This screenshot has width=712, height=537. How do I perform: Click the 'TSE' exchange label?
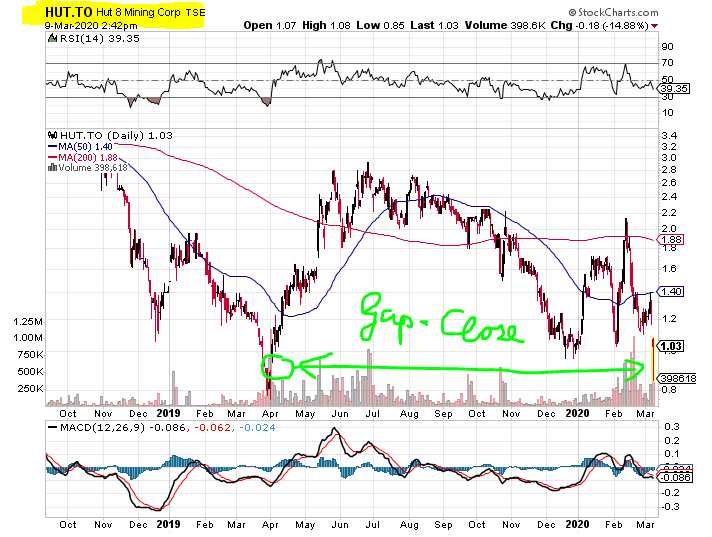tap(195, 13)
